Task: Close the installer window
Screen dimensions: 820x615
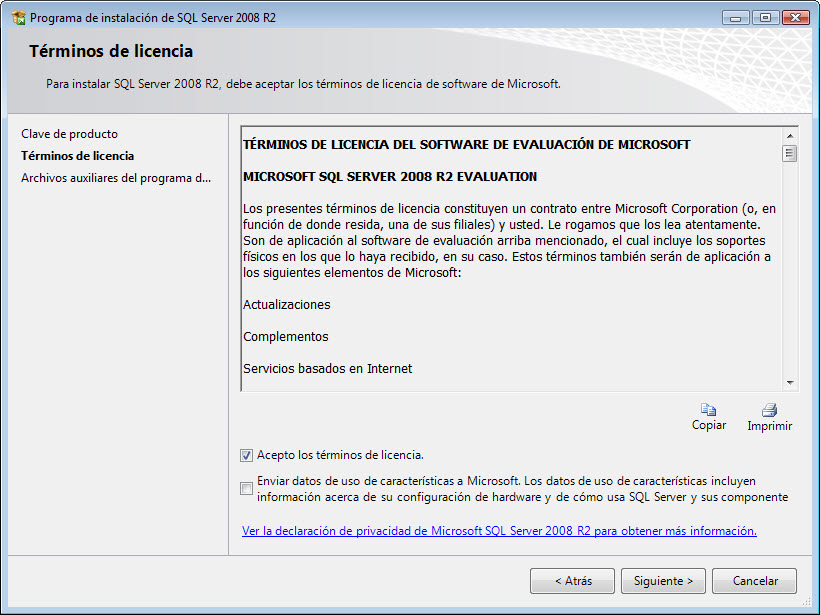Action: click(x=795, y=18)
